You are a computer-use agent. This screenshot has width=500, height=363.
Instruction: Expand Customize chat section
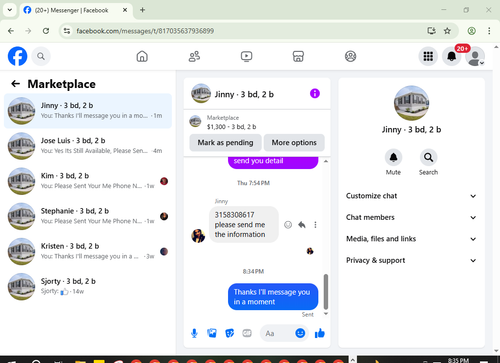point(411,196)
